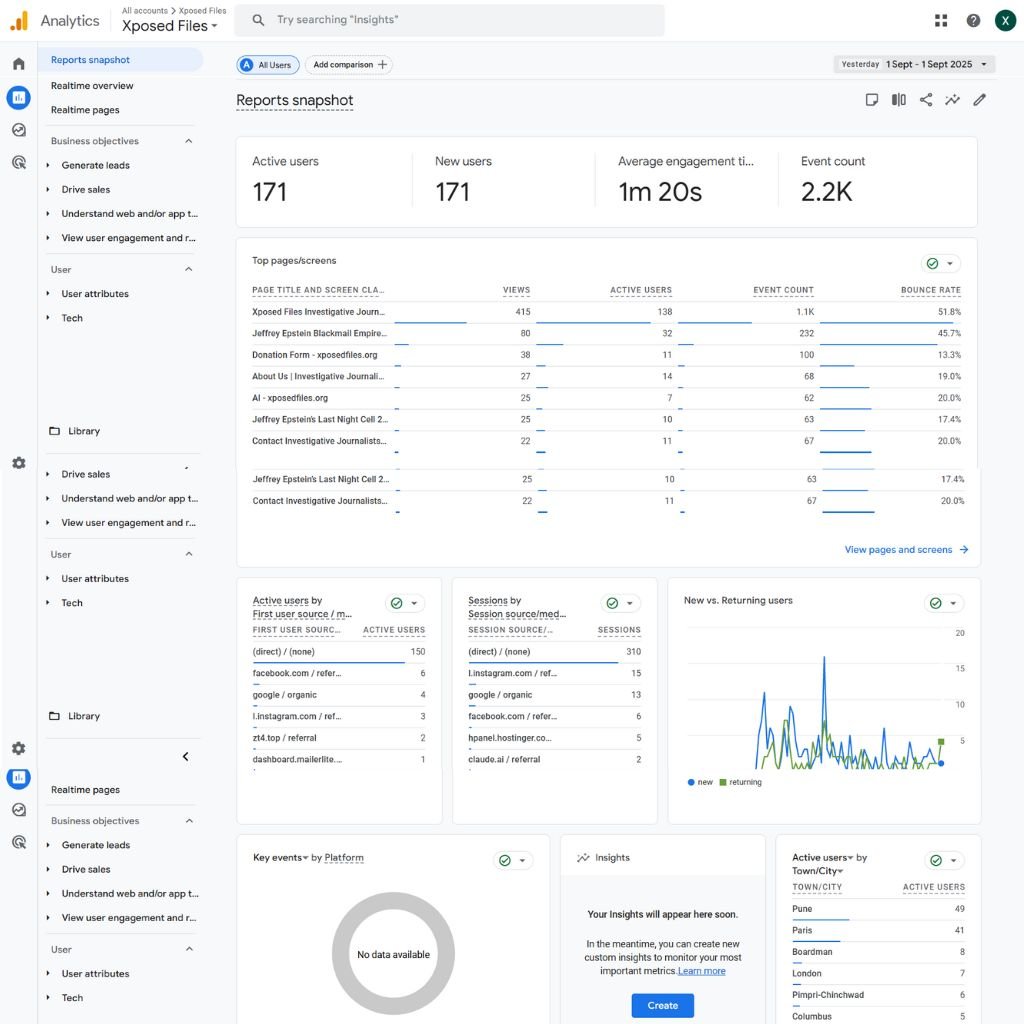
Task: Click the Home icon in left navigation rail
Action: coord(18,64)
